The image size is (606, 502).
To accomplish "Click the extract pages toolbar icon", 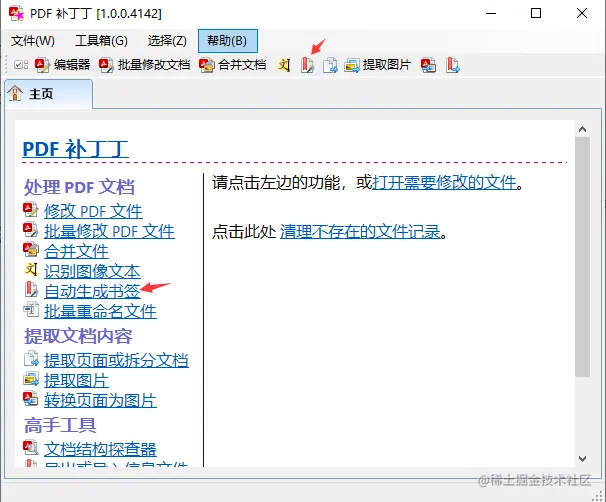I will coord(330,65).
